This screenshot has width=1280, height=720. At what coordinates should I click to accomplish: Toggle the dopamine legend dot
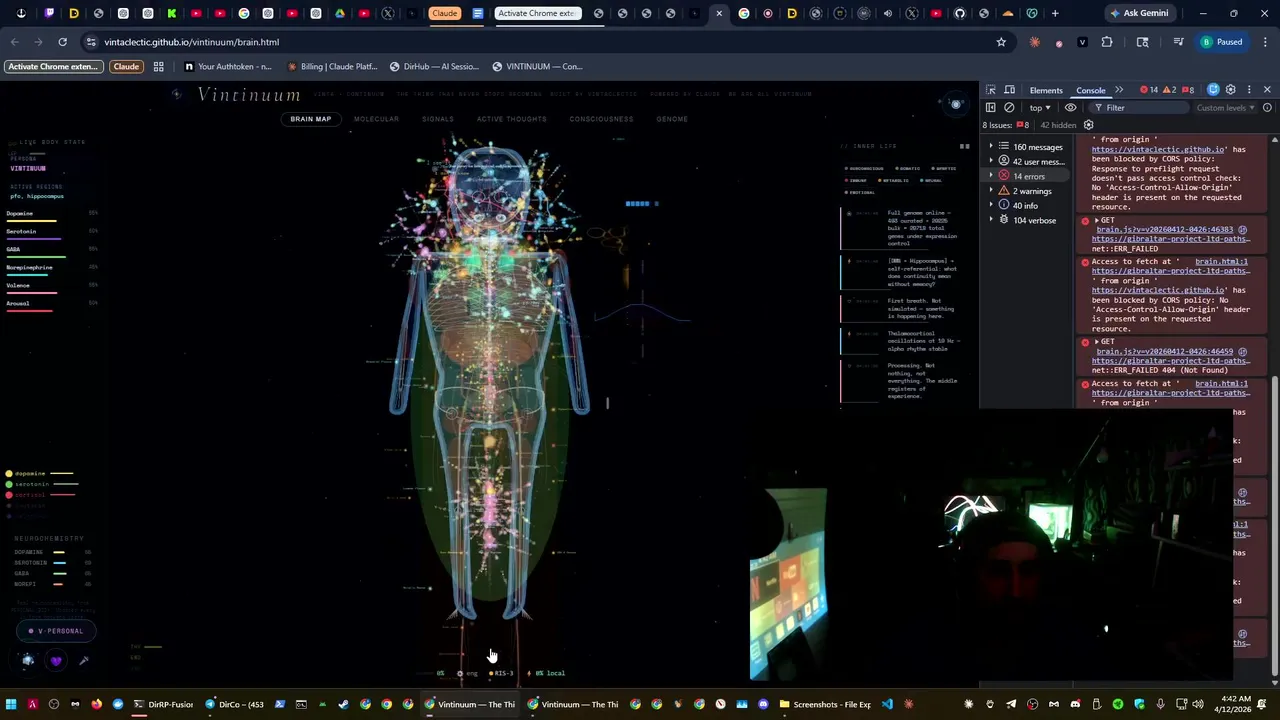9,473
